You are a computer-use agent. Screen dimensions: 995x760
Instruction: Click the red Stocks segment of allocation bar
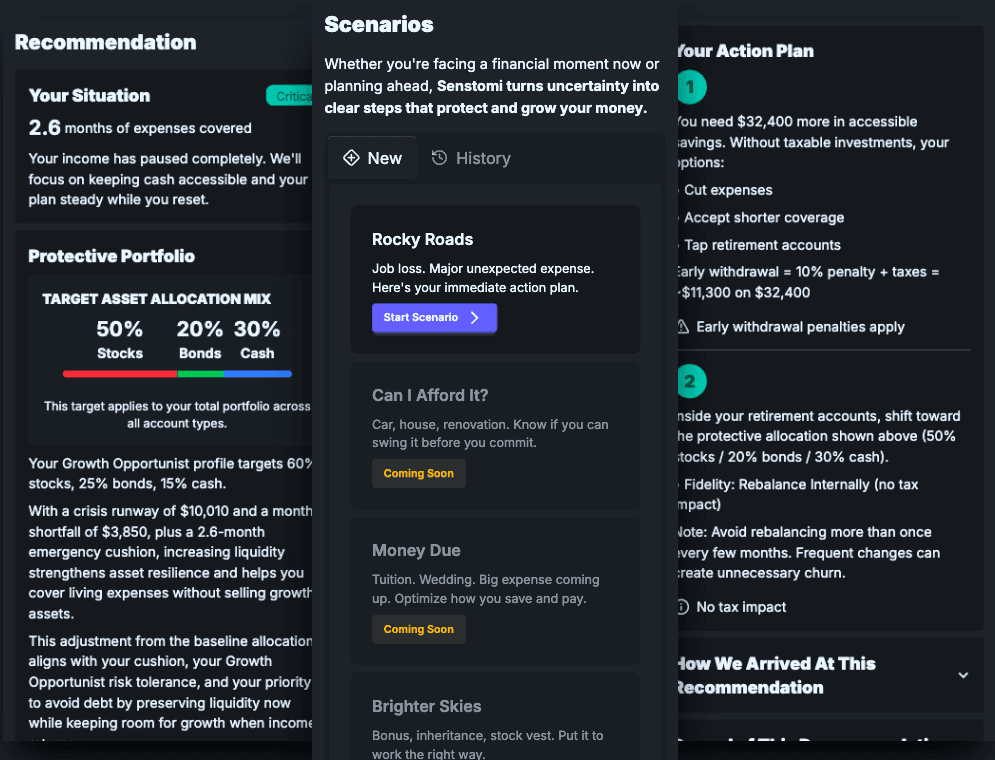(120, 374)
